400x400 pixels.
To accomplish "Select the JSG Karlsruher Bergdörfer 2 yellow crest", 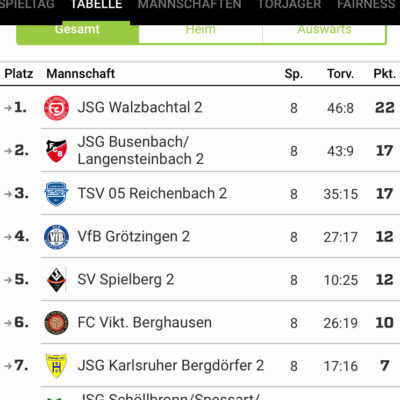I will point(56,366).
